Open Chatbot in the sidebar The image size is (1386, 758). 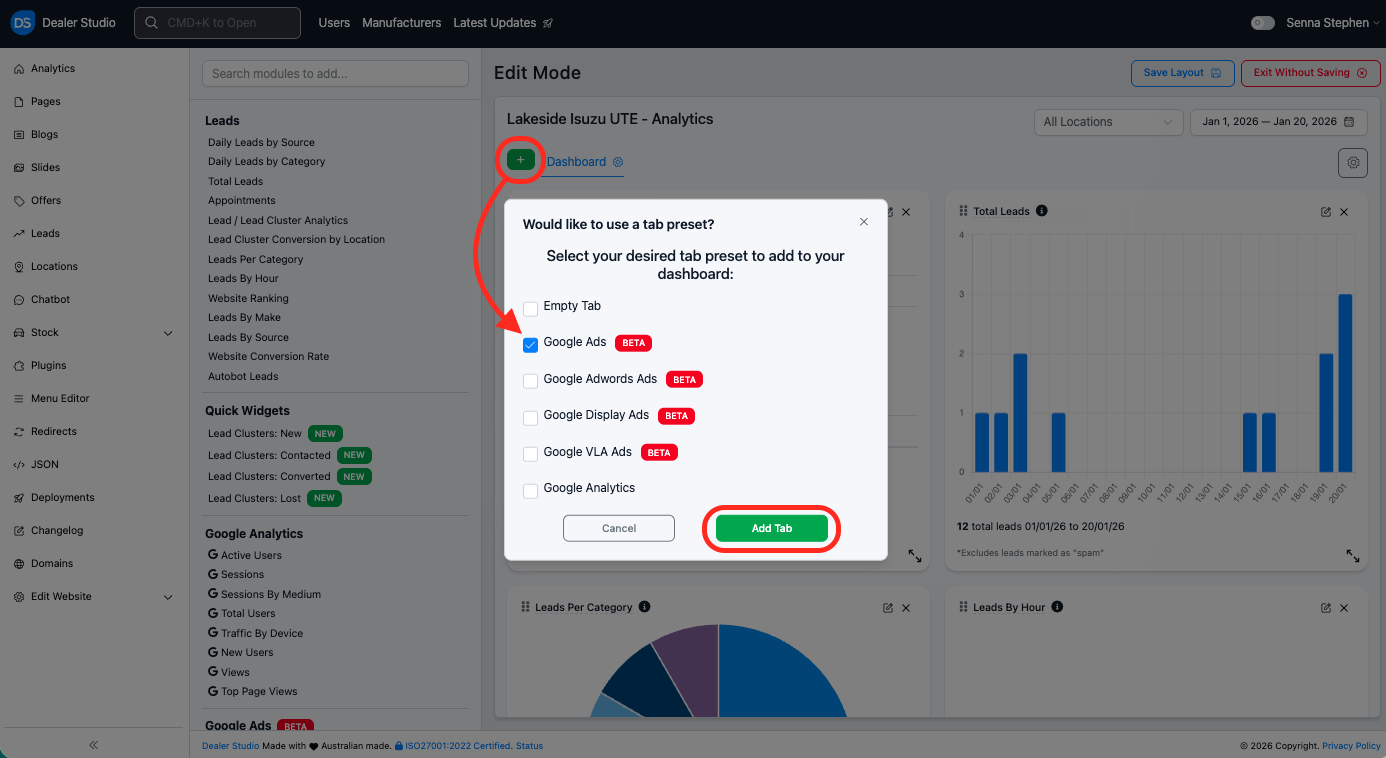coord(50,300)
